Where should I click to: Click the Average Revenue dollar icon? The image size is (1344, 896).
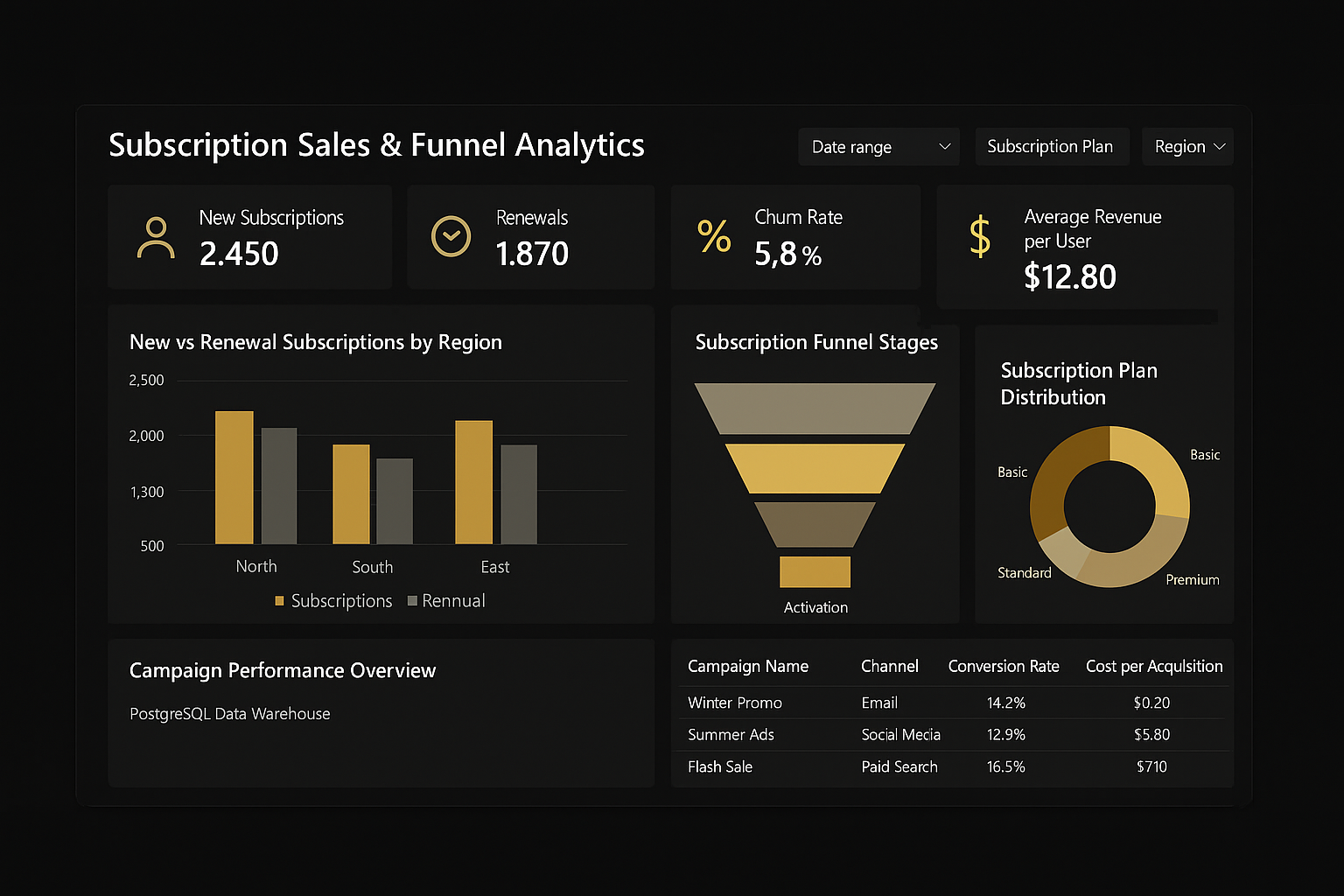point(980,236)
